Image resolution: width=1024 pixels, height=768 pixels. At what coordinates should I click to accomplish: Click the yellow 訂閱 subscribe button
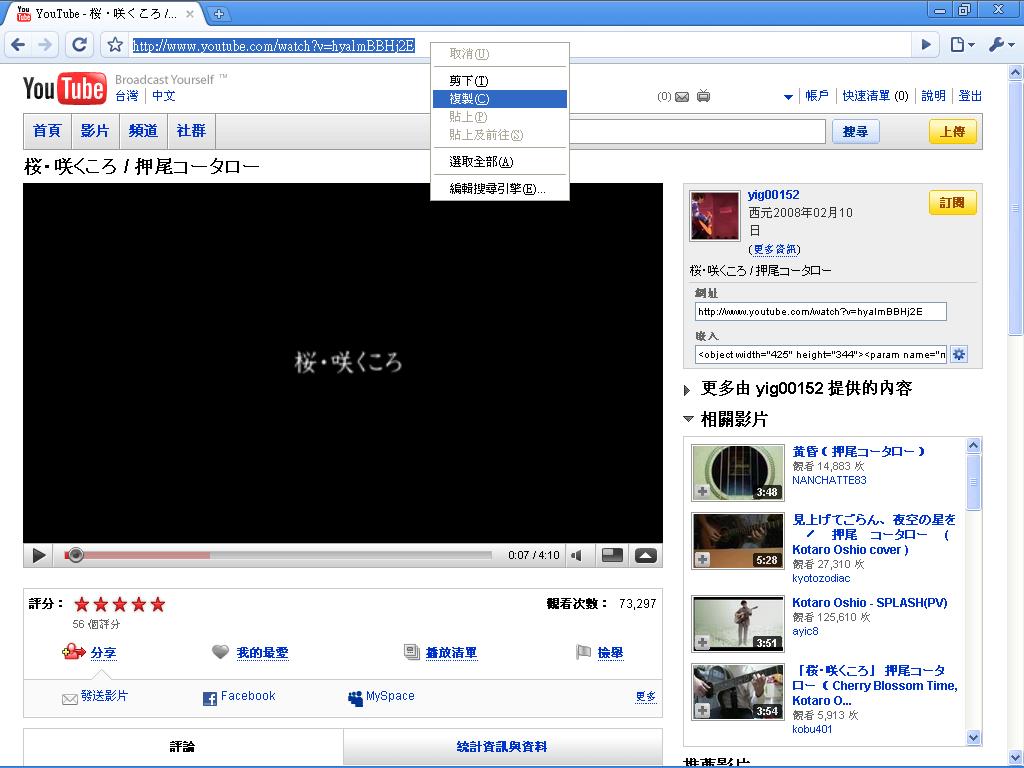952,202
